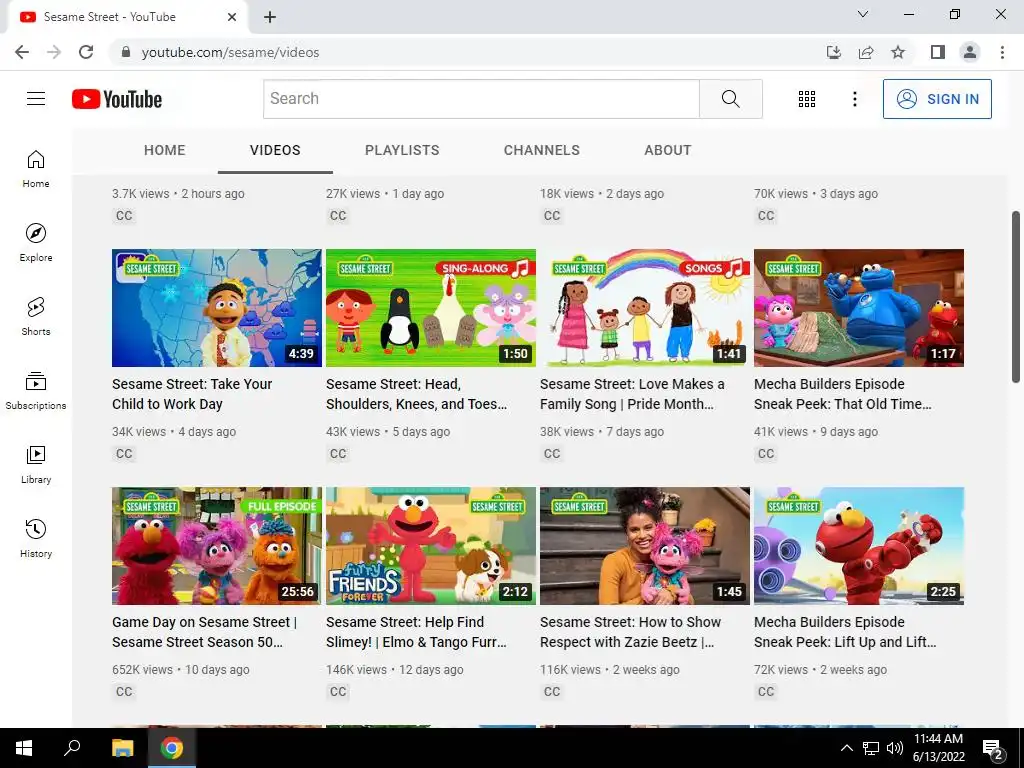1024x768 pixels.
Task: Open Game Day full episode thumbnail
Action: [217, 546]
